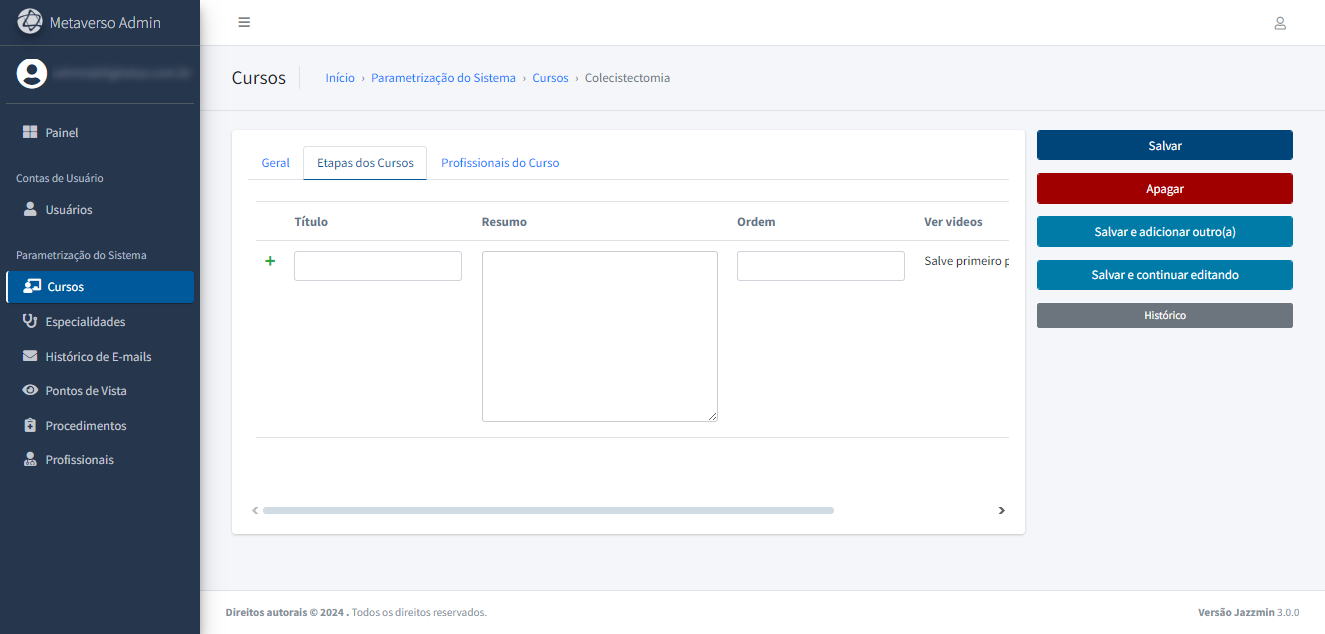Screen dimensions: 1325x634
Task: Open Usuários in the sidebar
Action: pos(68,210)
